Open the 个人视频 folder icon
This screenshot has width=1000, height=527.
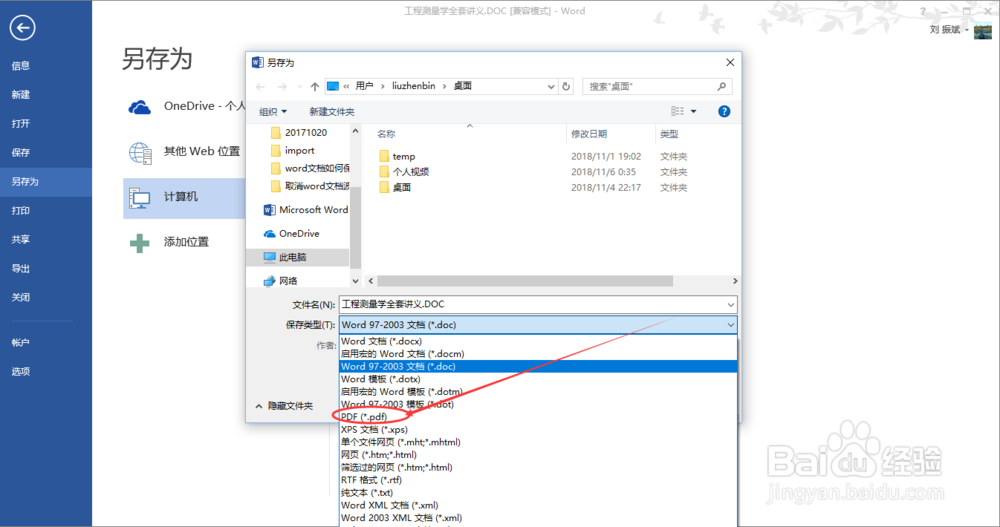(x=384, y=172)
